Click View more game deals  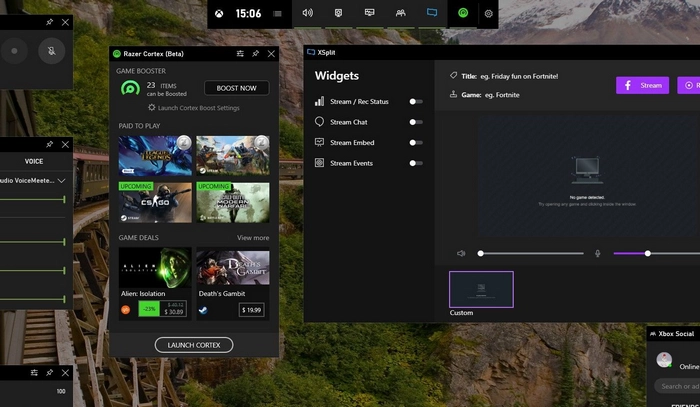253,237
